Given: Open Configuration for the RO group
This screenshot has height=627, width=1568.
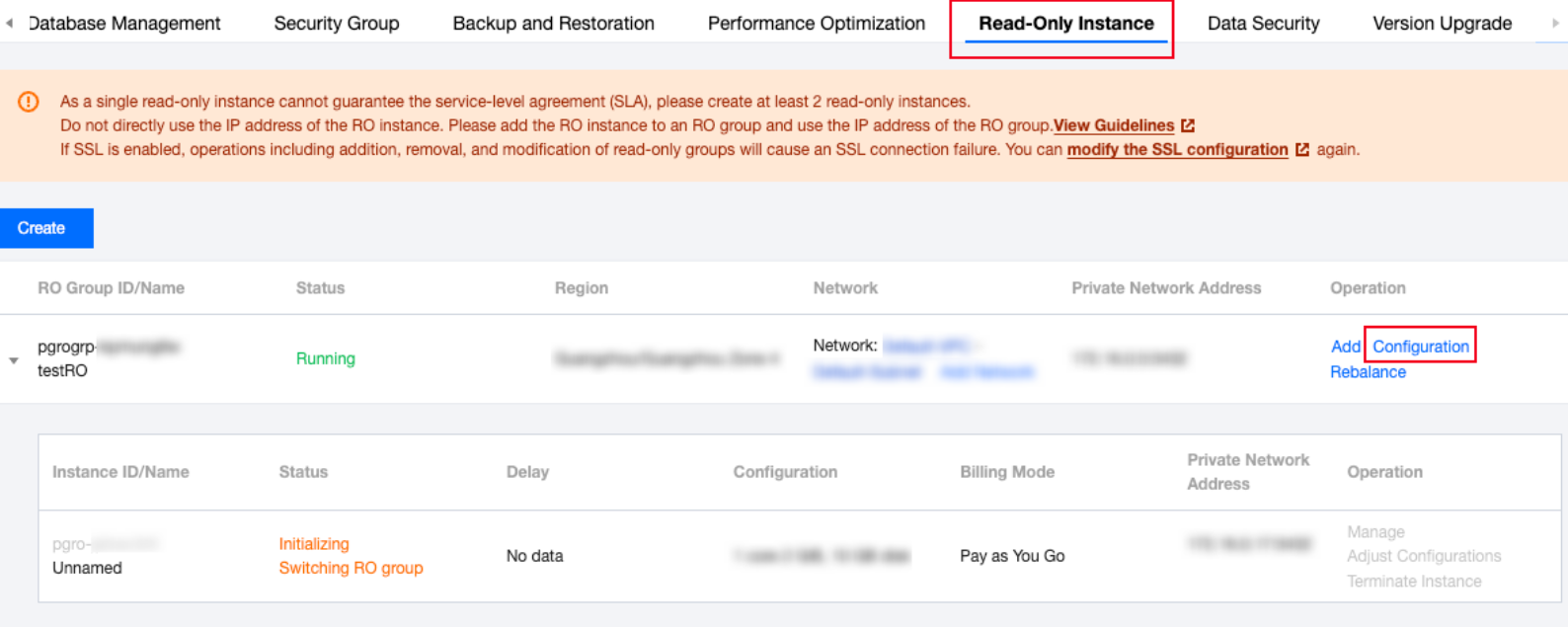Looking at the screenshot, I should pos(1420,347).
